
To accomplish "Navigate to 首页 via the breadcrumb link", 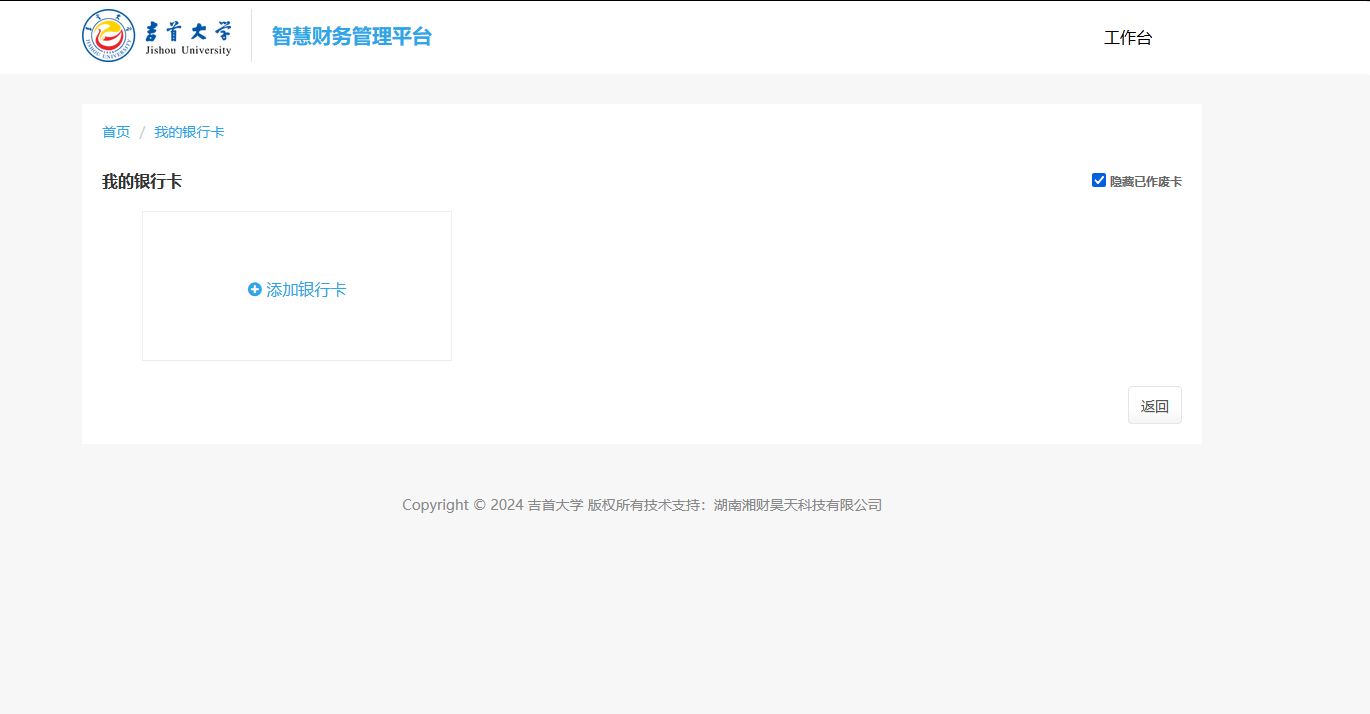I will click(115, 131).
